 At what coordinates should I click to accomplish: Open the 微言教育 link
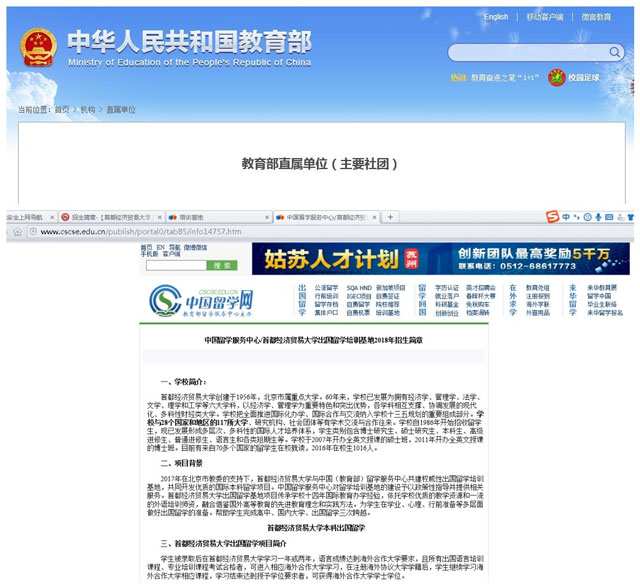click(596, 17)
